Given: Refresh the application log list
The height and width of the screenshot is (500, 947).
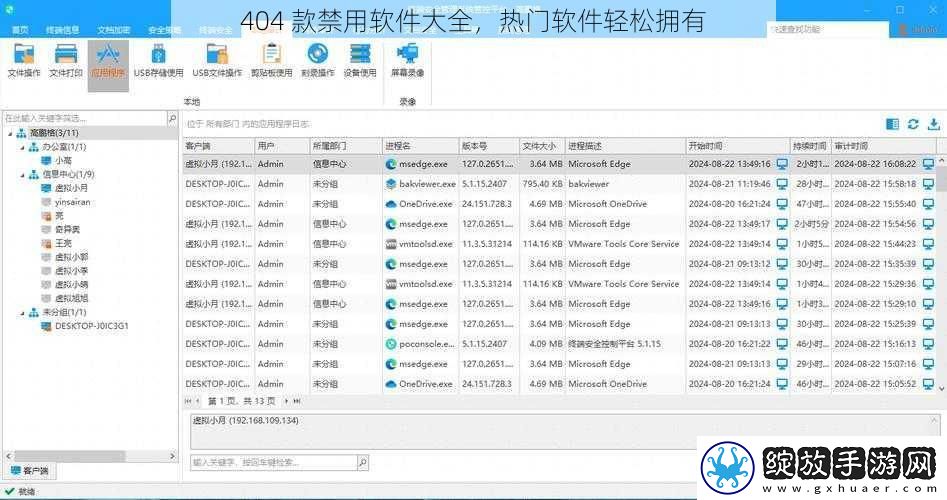Looking at the screenshot, I should click(913, 124).
